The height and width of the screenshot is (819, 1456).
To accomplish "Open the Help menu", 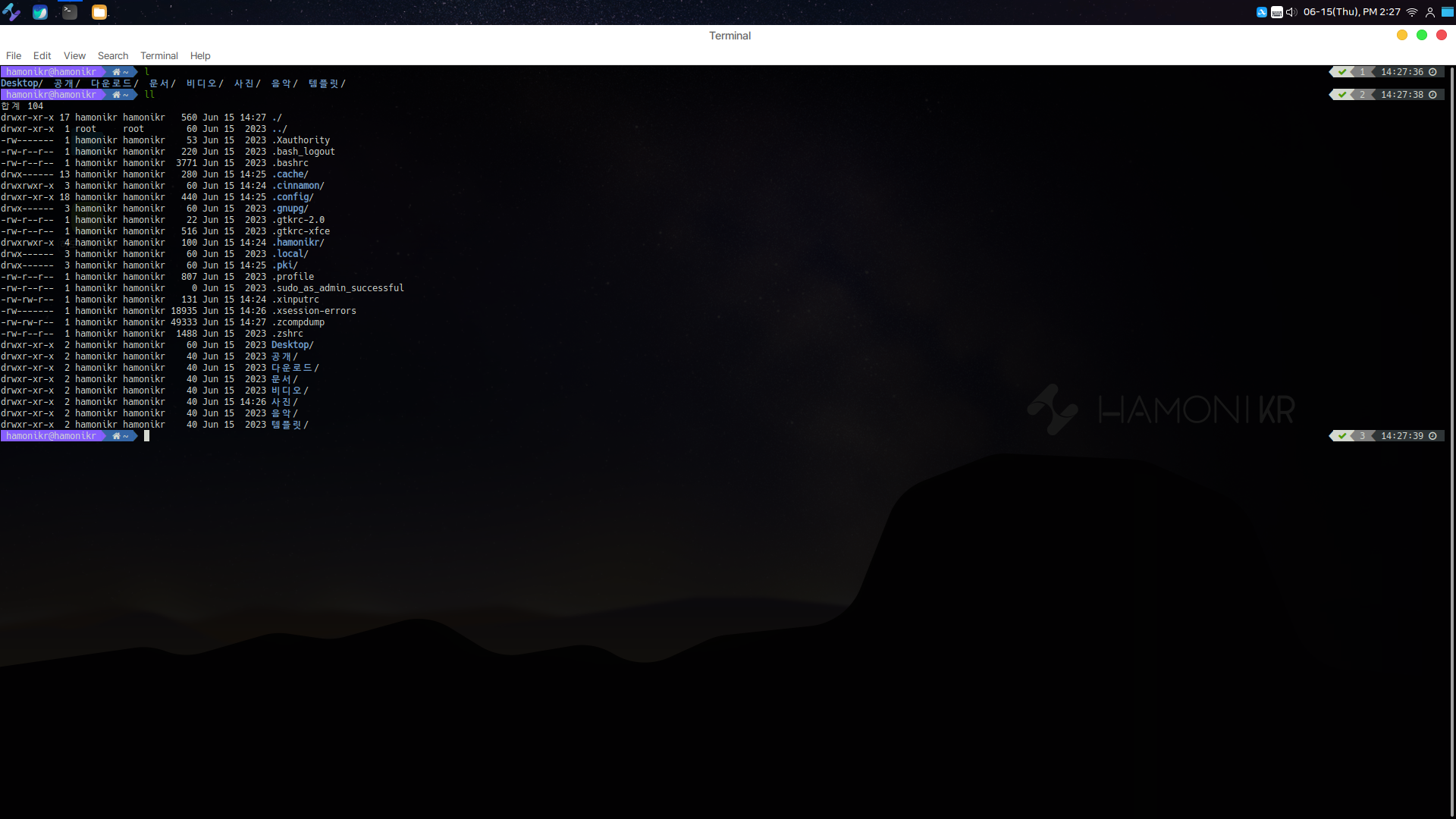I will tap(200, 55).
